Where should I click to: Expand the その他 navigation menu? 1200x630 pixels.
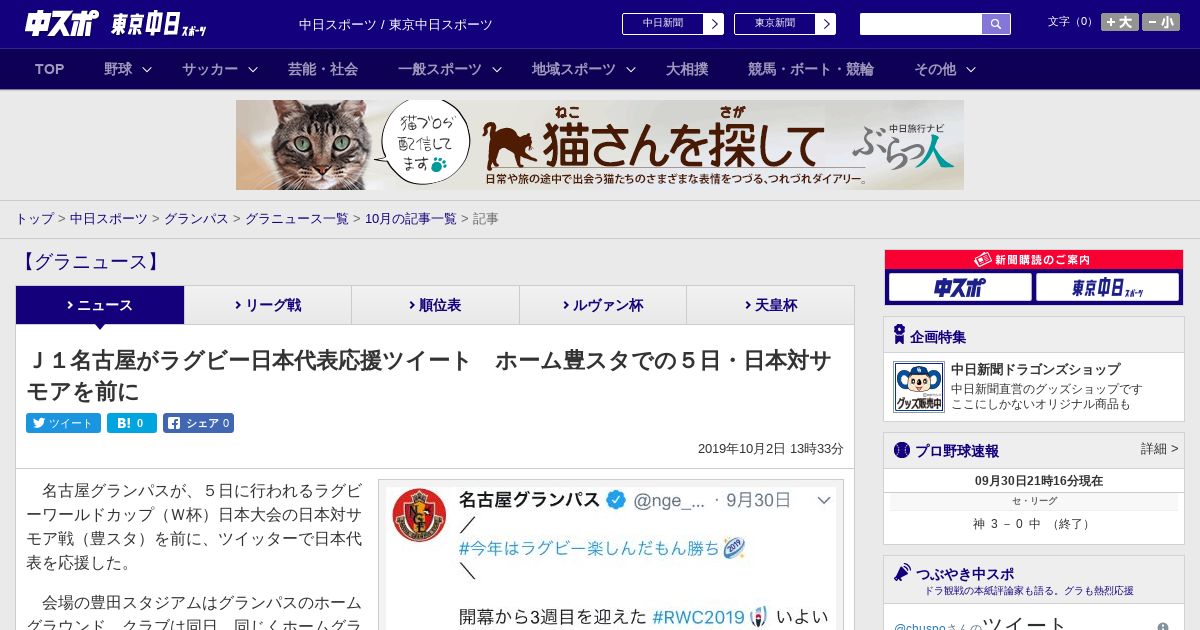[945, 69]
